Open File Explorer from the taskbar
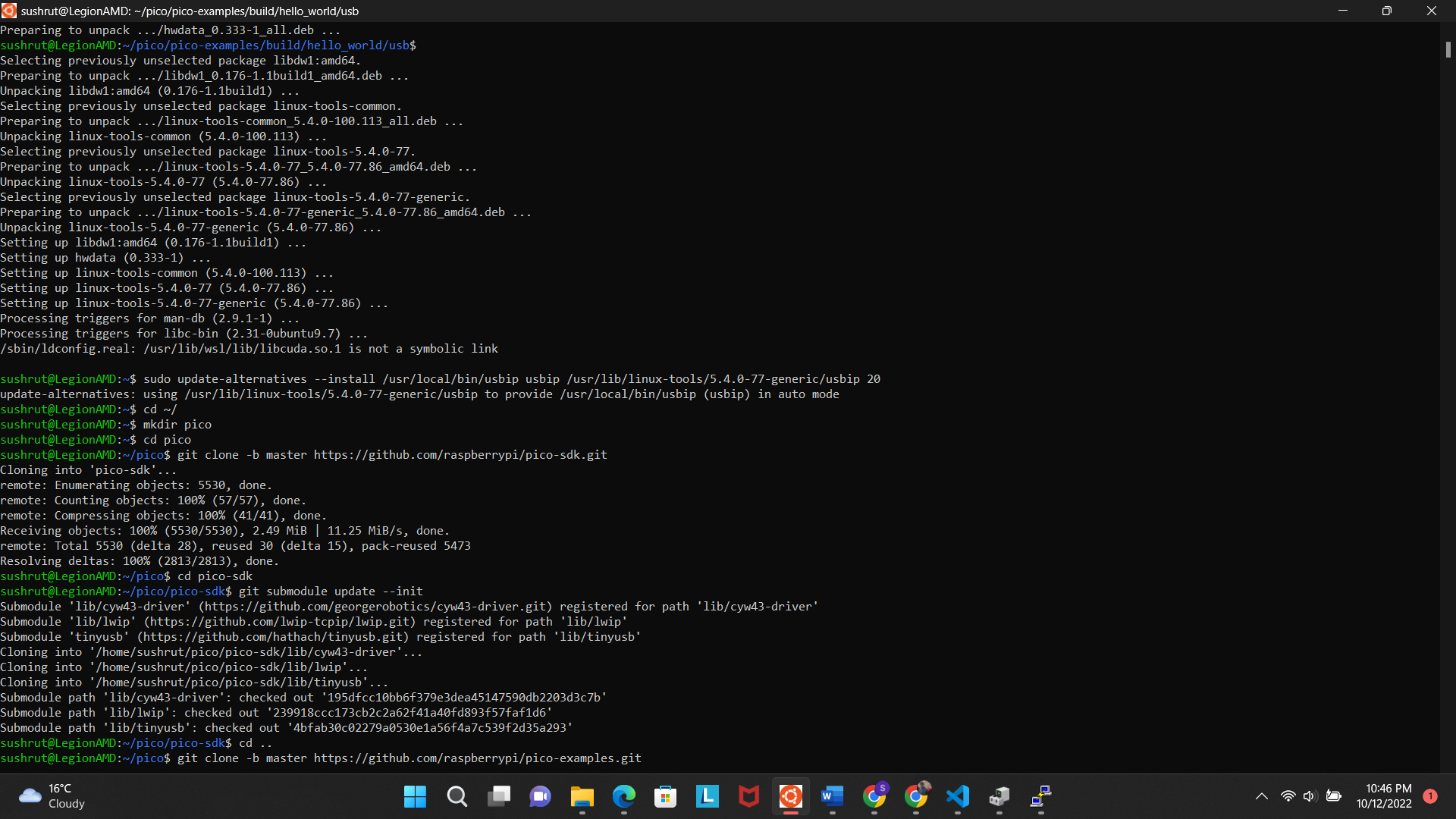The height and width of the screenshot is (819, 1456). tap(582, 796)
